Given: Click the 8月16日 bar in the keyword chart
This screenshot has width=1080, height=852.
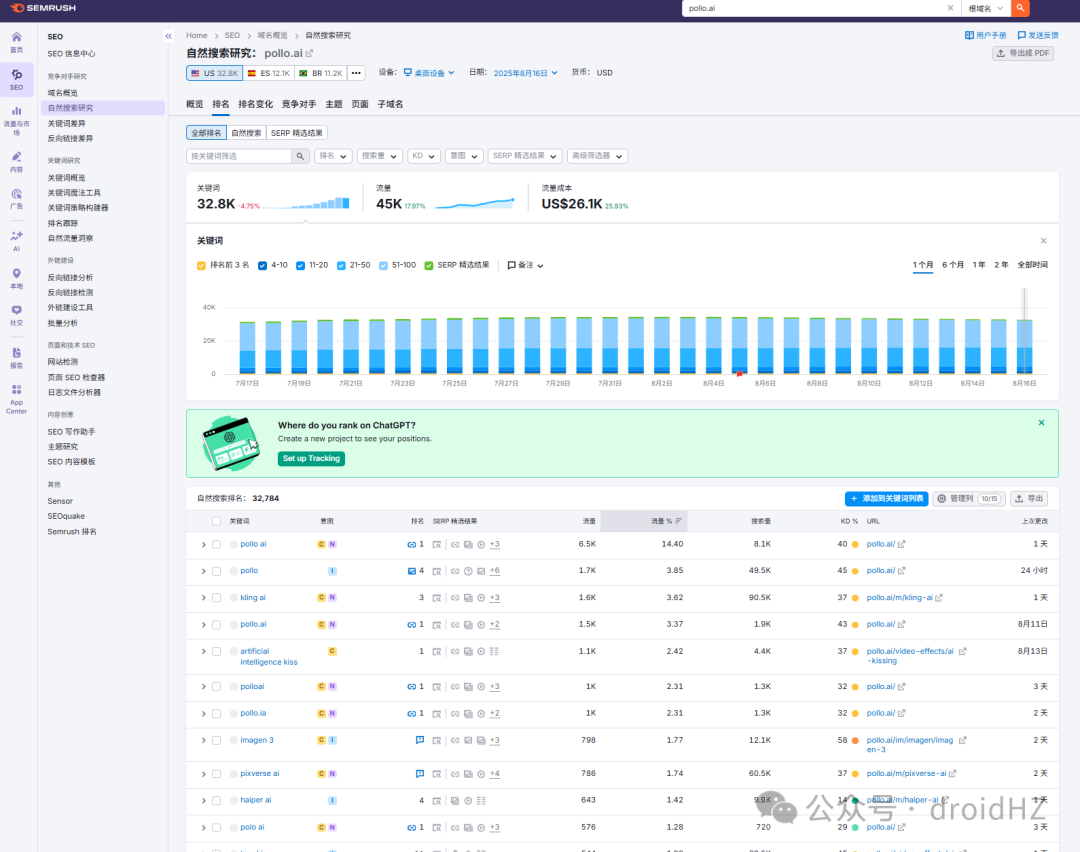Looking at the screenshot, I should [x=1024, y=346].
